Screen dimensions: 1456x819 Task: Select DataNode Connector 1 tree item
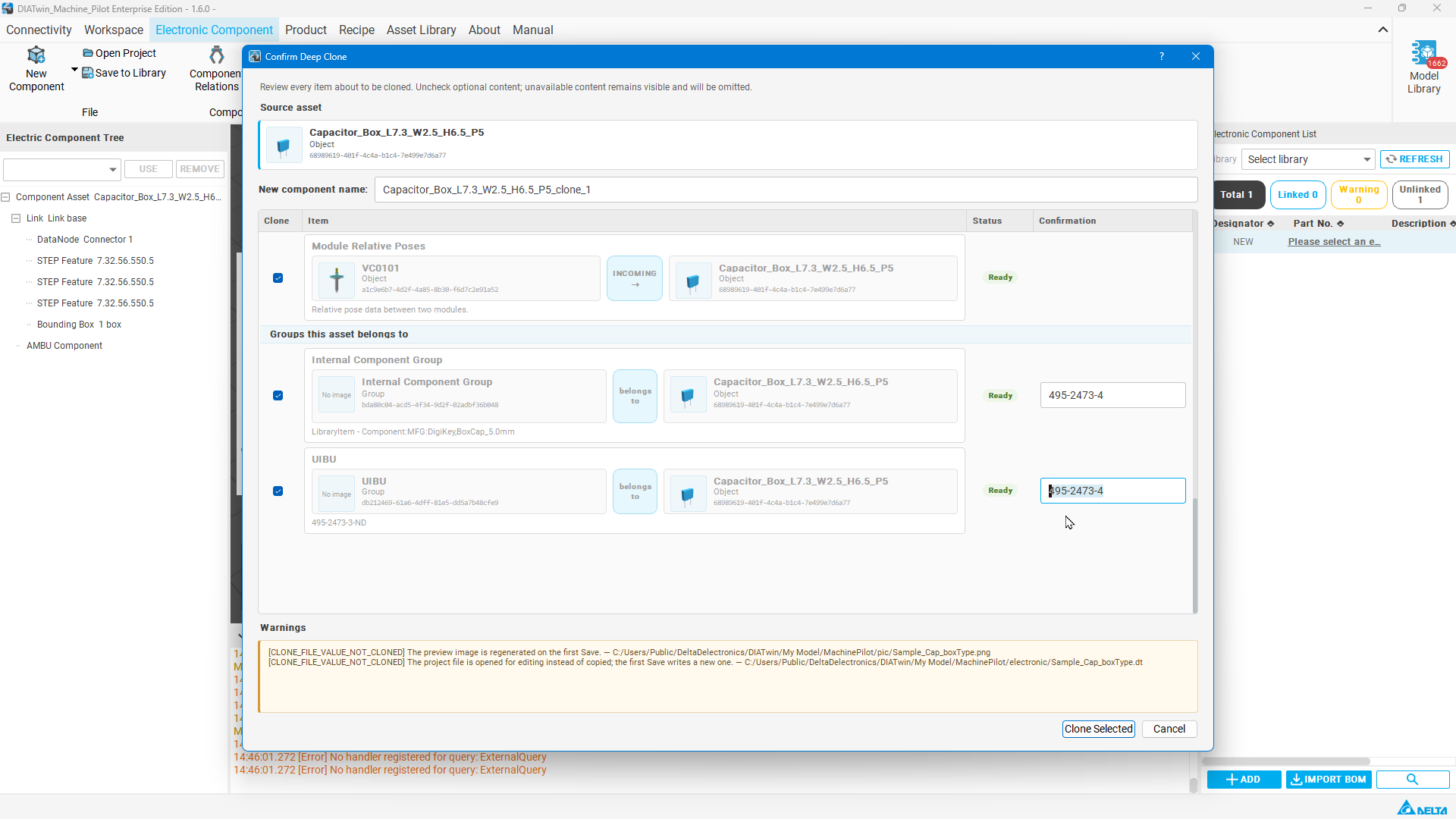[x=85, y=240]
